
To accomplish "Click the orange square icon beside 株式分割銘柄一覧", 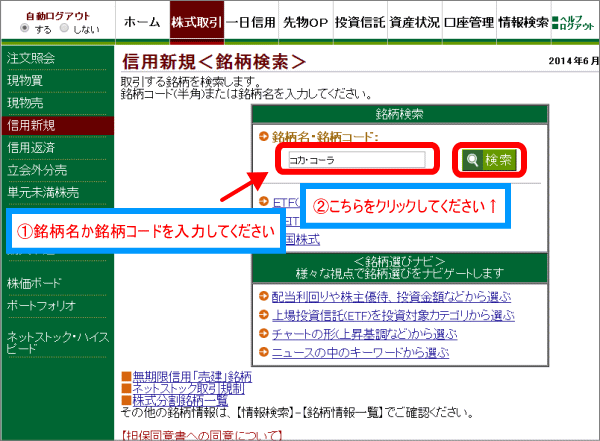I will (127, 400).
